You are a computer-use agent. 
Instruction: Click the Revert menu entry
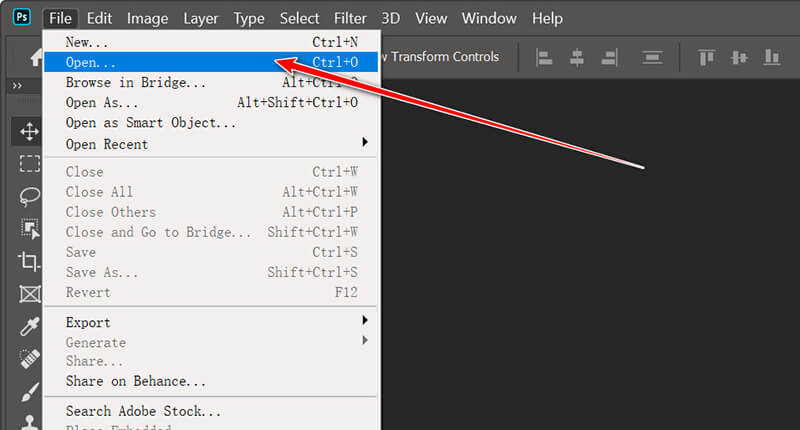211,292
